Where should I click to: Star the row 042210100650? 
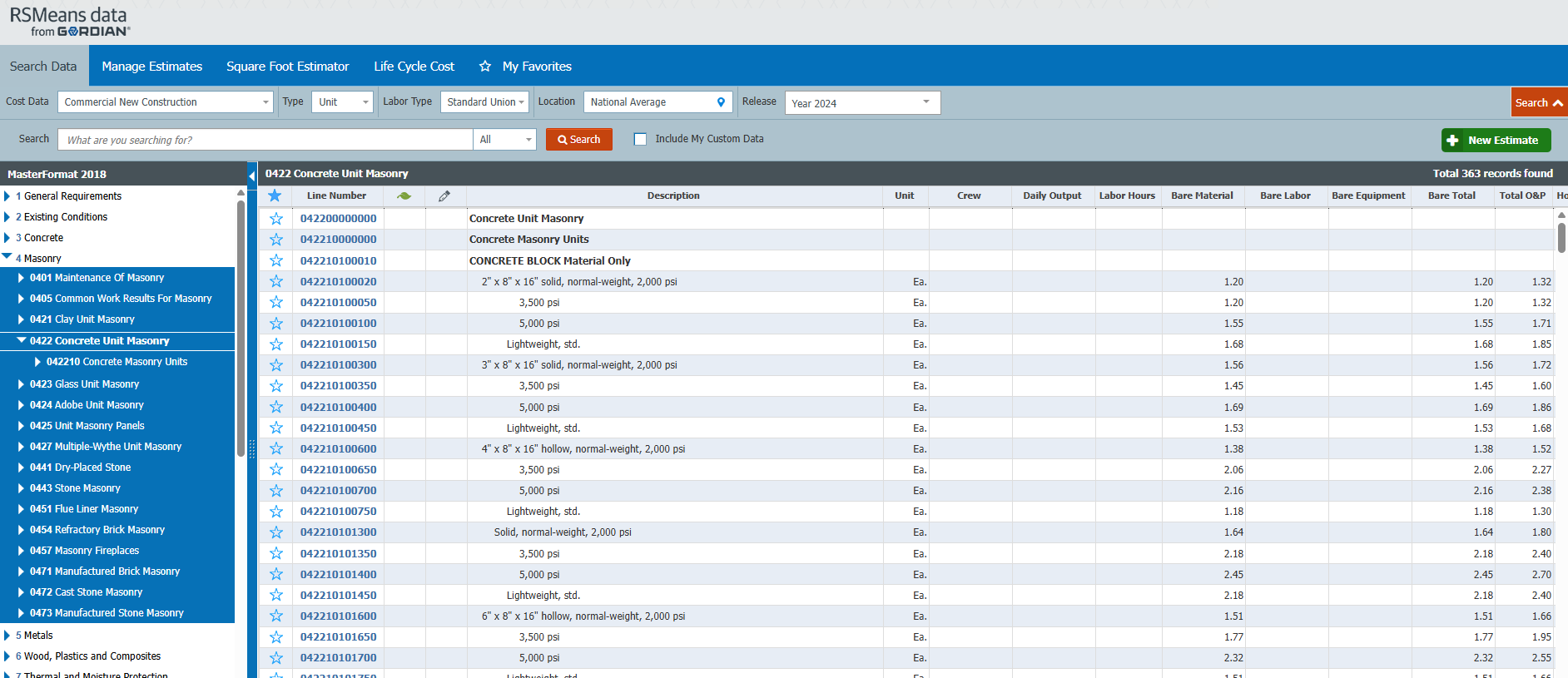pyautogui.click(x=275, y=469)
